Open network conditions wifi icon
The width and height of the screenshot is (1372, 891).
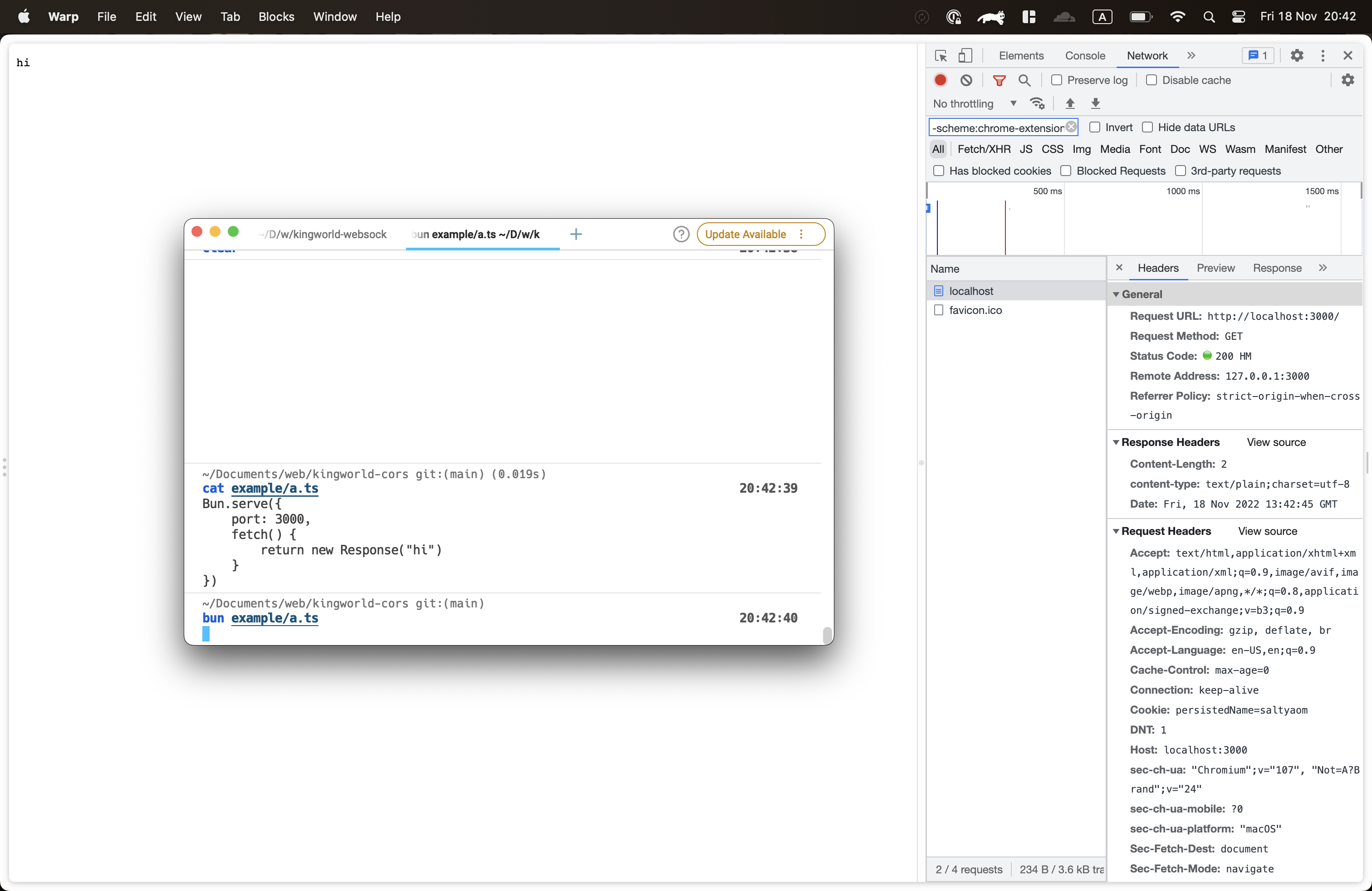point(1037,104)
